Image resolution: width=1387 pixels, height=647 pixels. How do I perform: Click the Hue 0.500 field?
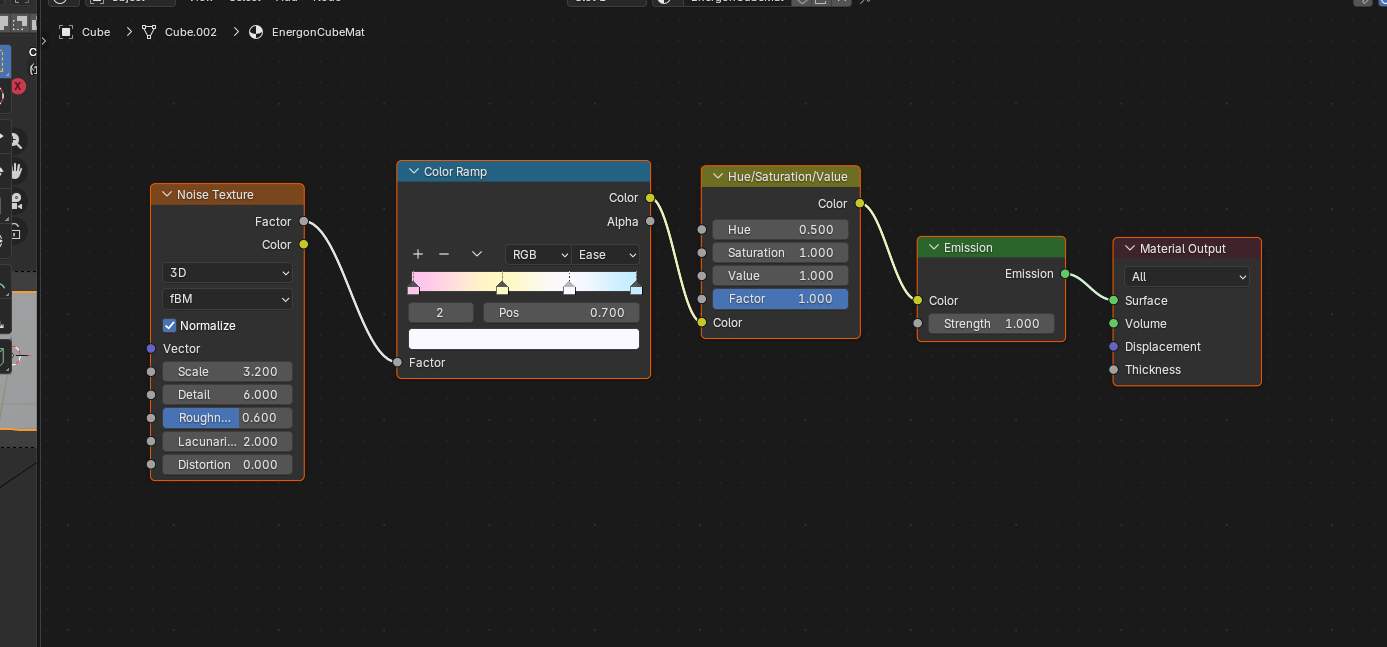coord(780,230)
